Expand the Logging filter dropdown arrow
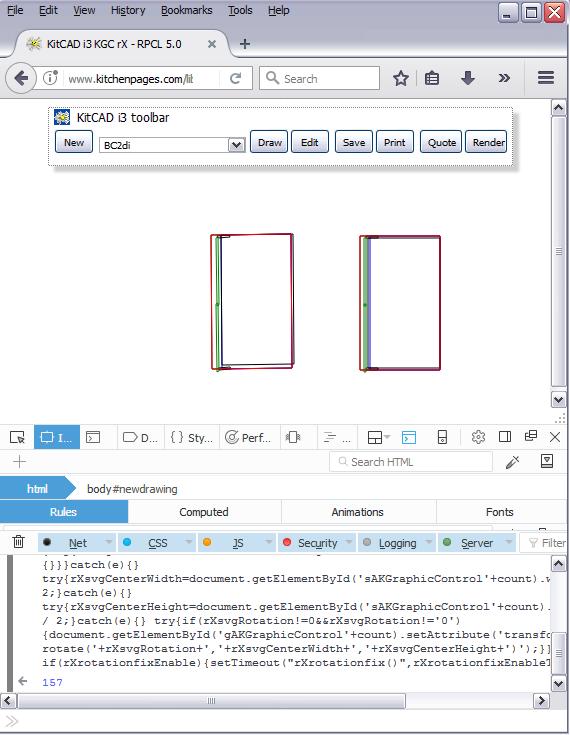570x735 pixels. pyautogui.click(x=428, y=542)
